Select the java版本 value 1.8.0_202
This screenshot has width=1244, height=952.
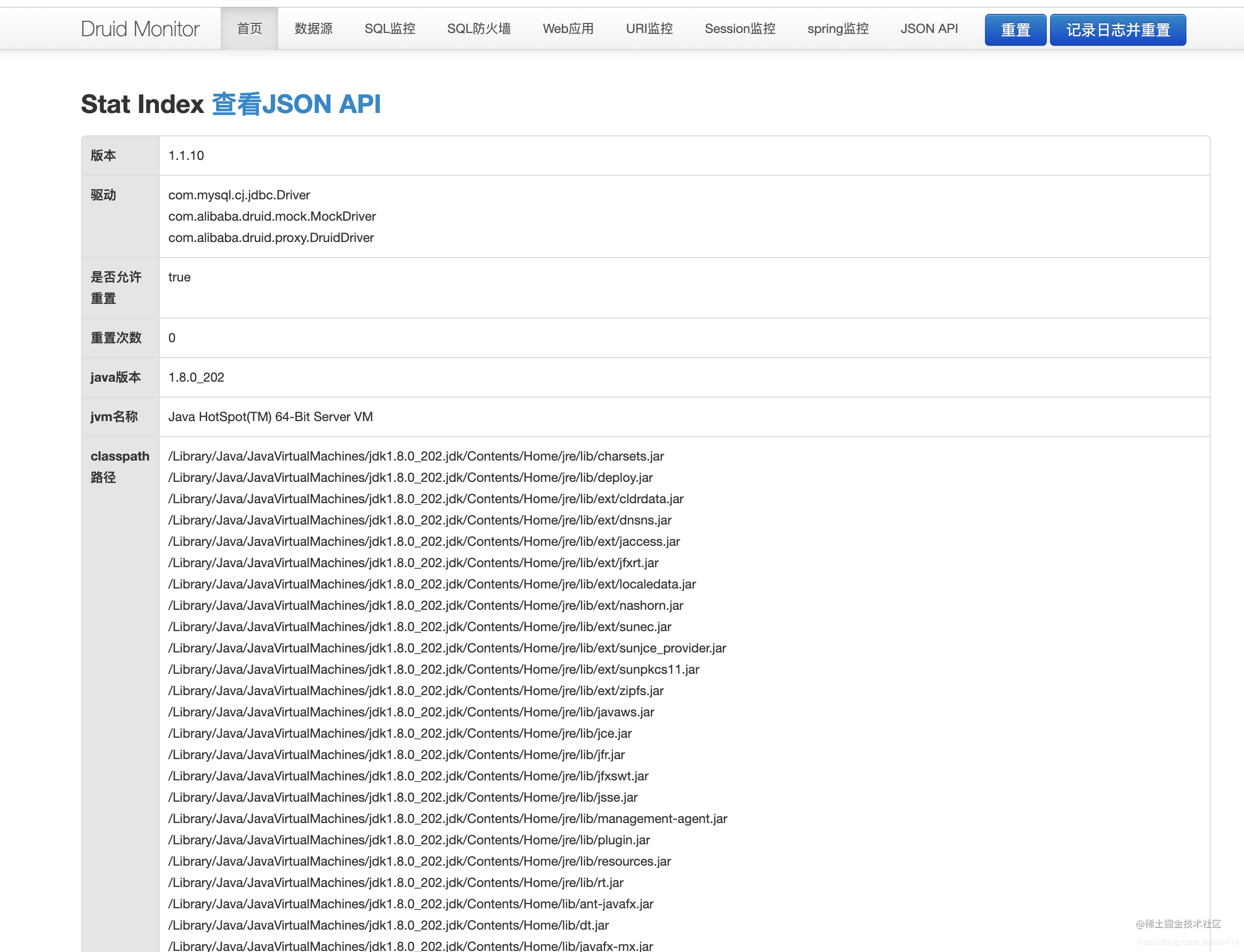tap(196, 377)
